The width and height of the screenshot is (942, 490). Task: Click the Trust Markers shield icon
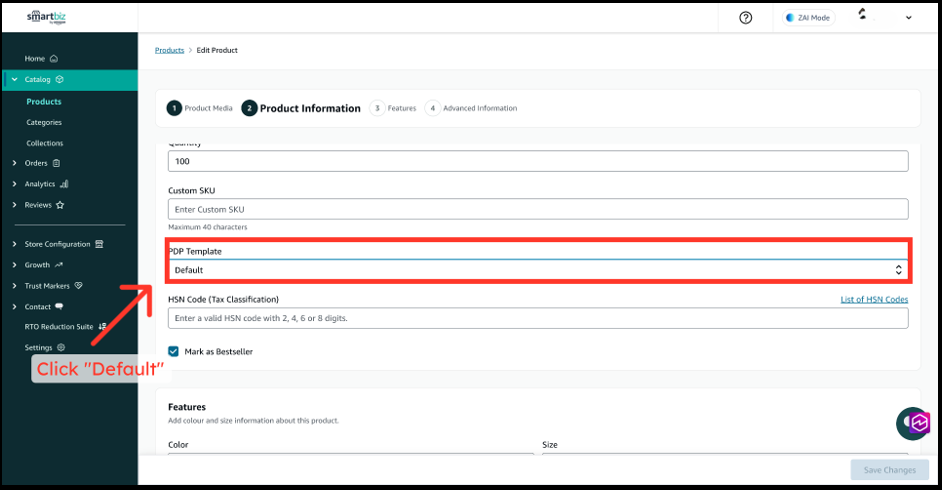click(79, 286)
